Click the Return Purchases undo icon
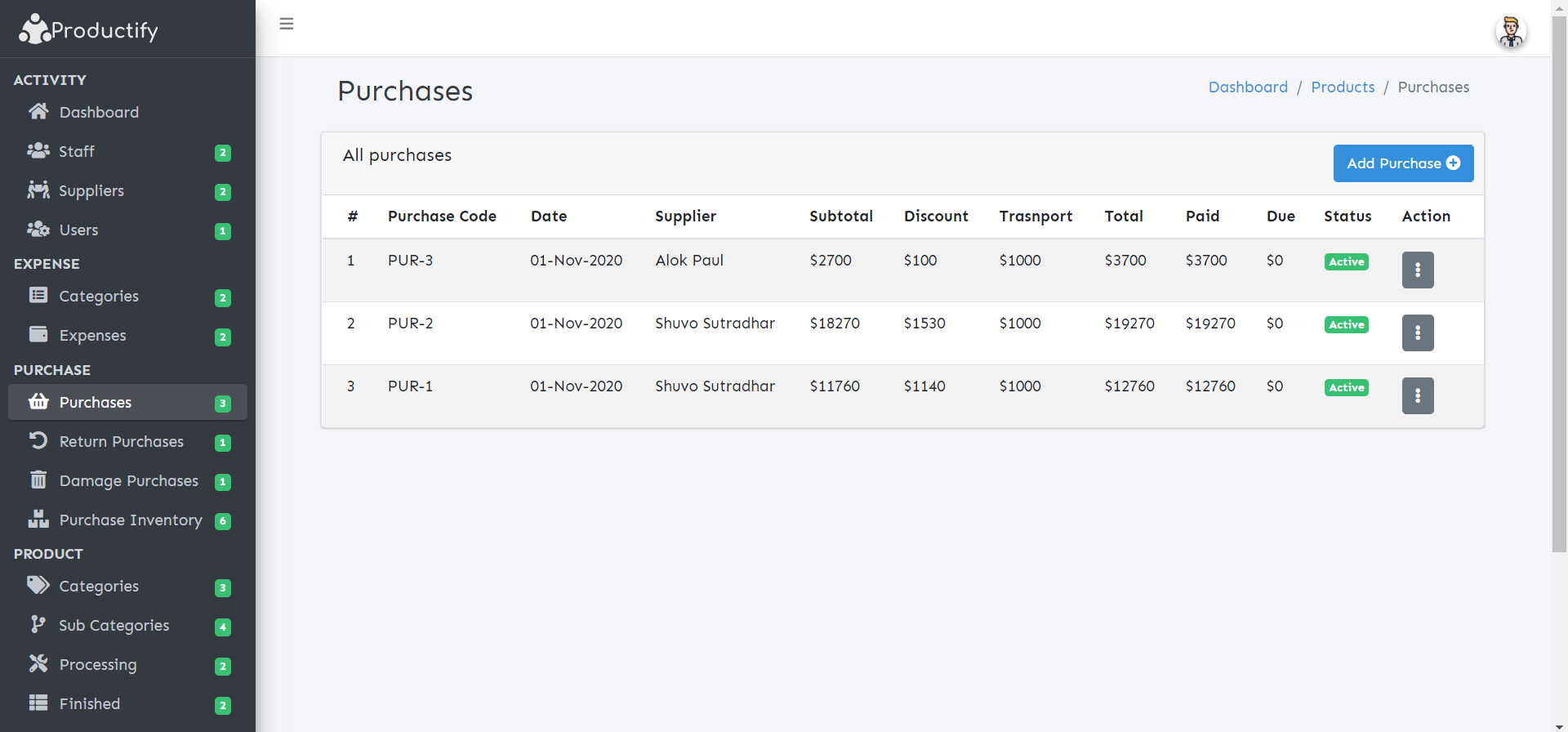The image size is (1568, 732). [x=38, y=440]
